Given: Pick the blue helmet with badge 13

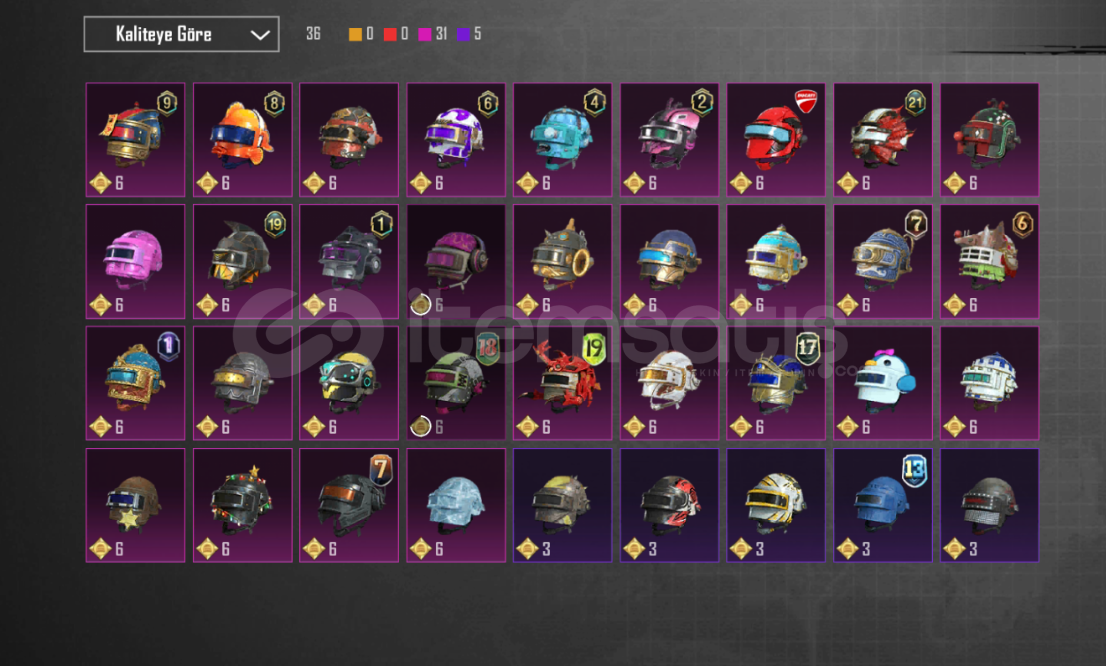Looking at the screenshot, I should [x=882, y=505].
